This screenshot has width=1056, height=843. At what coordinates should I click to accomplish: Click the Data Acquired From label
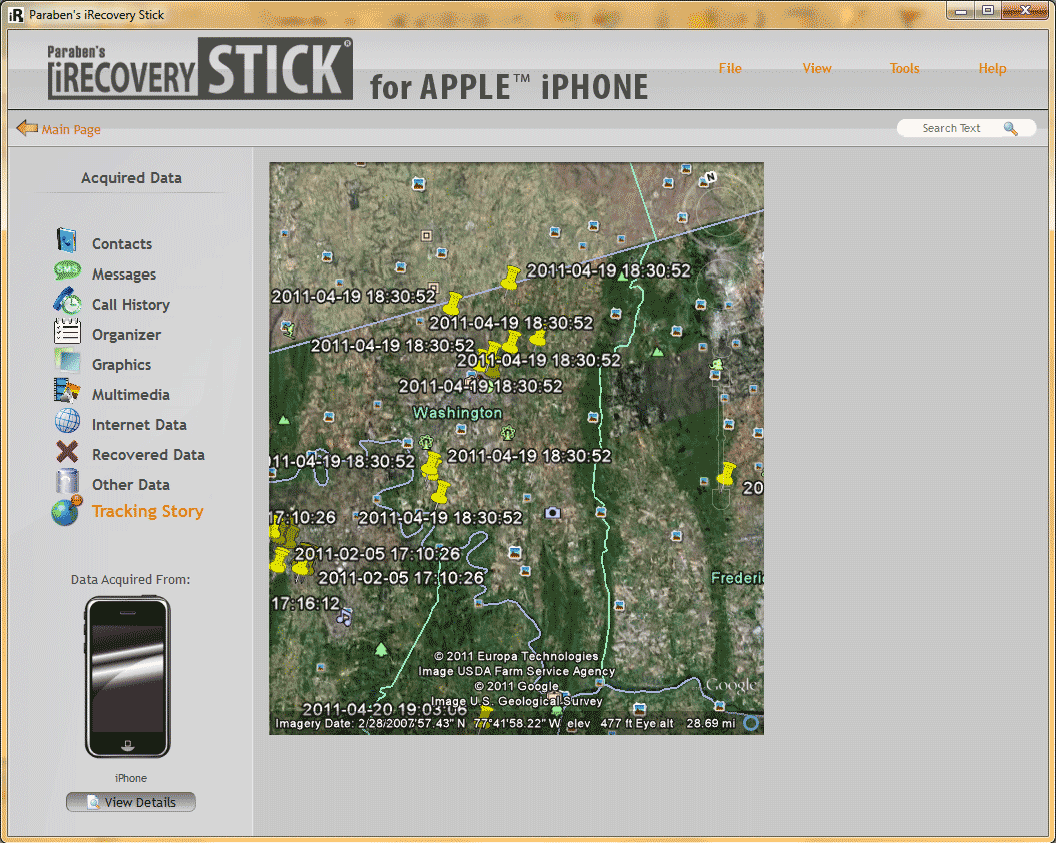click(131, 579)
